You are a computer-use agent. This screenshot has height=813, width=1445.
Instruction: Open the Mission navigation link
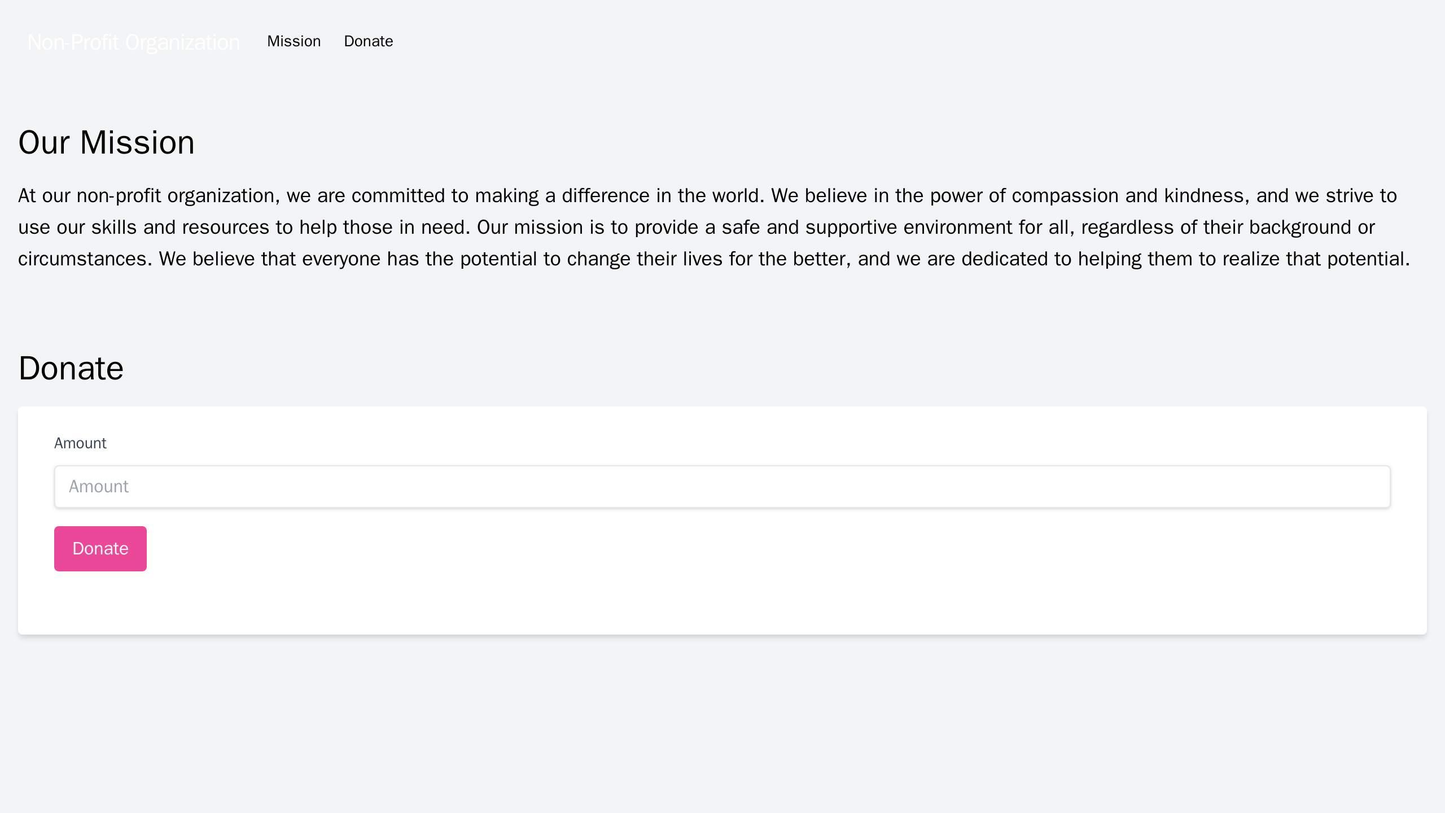[293, 41]
